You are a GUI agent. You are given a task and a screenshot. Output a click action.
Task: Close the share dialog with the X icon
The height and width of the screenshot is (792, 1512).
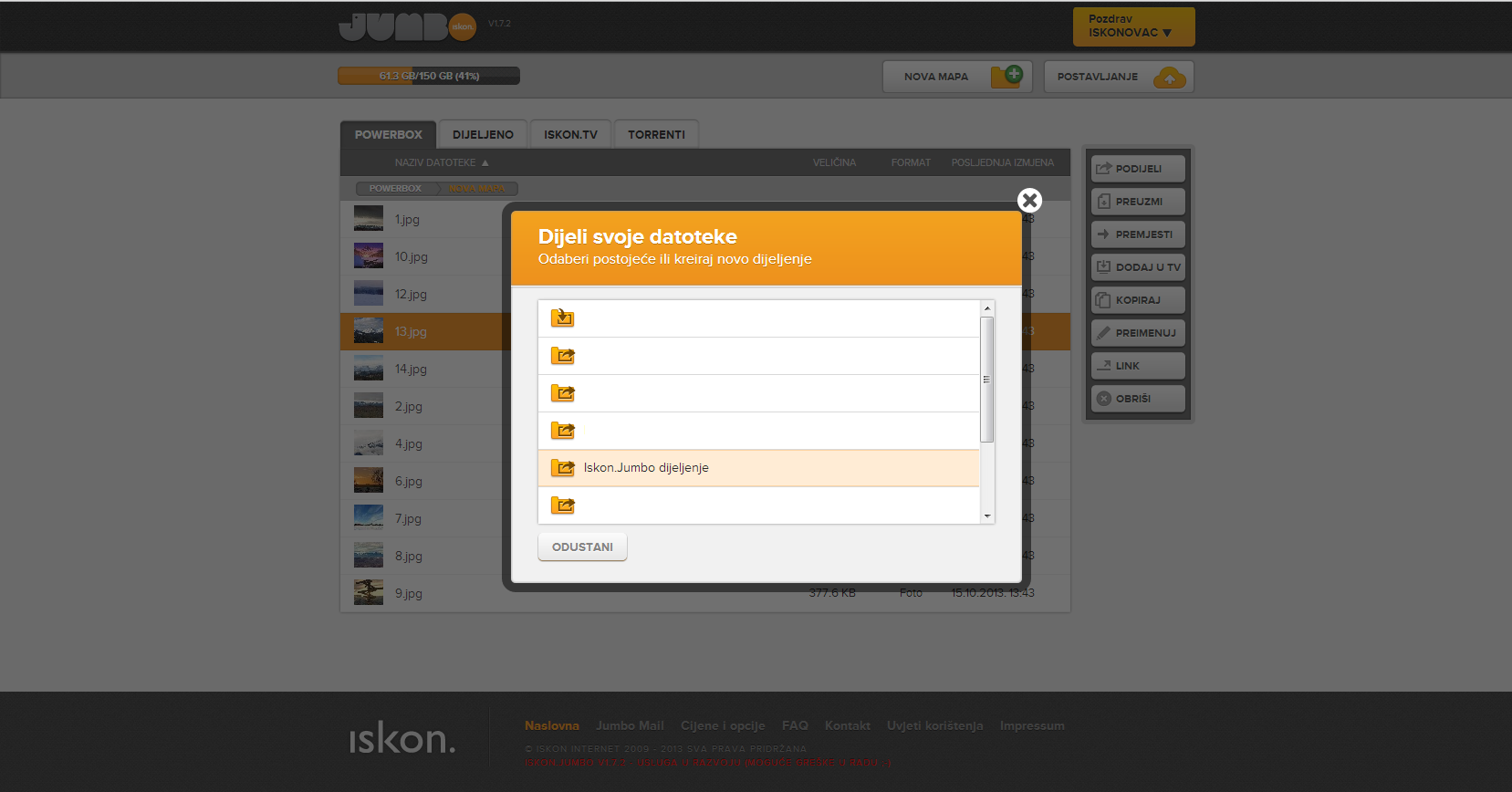pyautogui.click(x=1029, y=200)
